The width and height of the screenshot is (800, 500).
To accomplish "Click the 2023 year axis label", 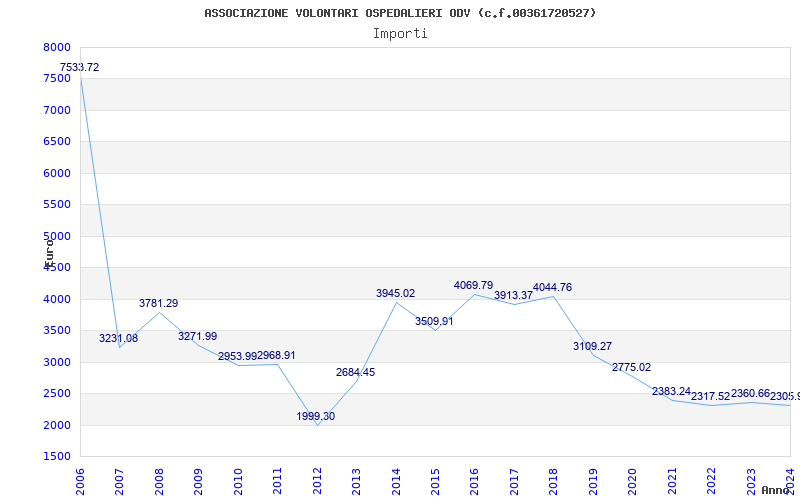I will click(x=751, y=482).
